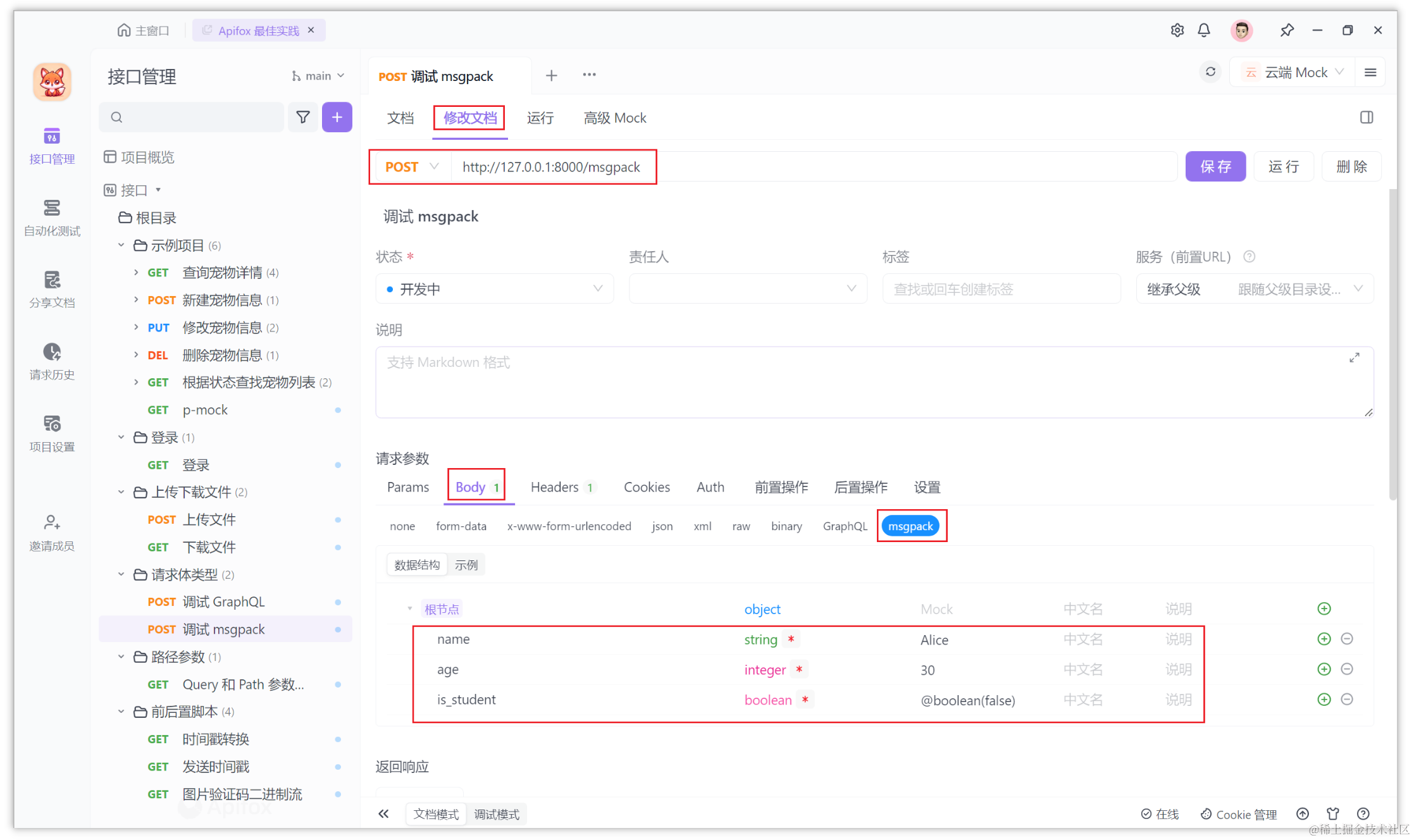
Task: Expand the 说明 Markdown editor to fullscreen
Action: coord(1355,357)
